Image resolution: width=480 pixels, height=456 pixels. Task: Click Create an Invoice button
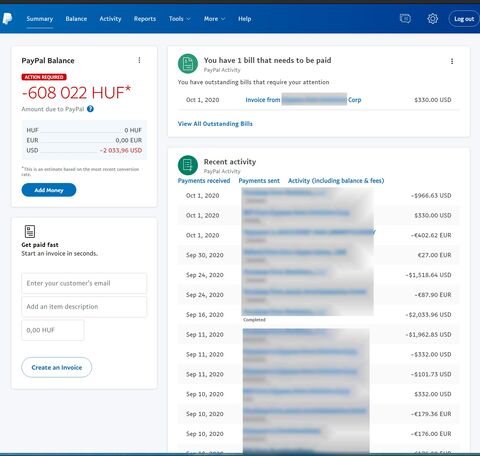coord(57,367)
